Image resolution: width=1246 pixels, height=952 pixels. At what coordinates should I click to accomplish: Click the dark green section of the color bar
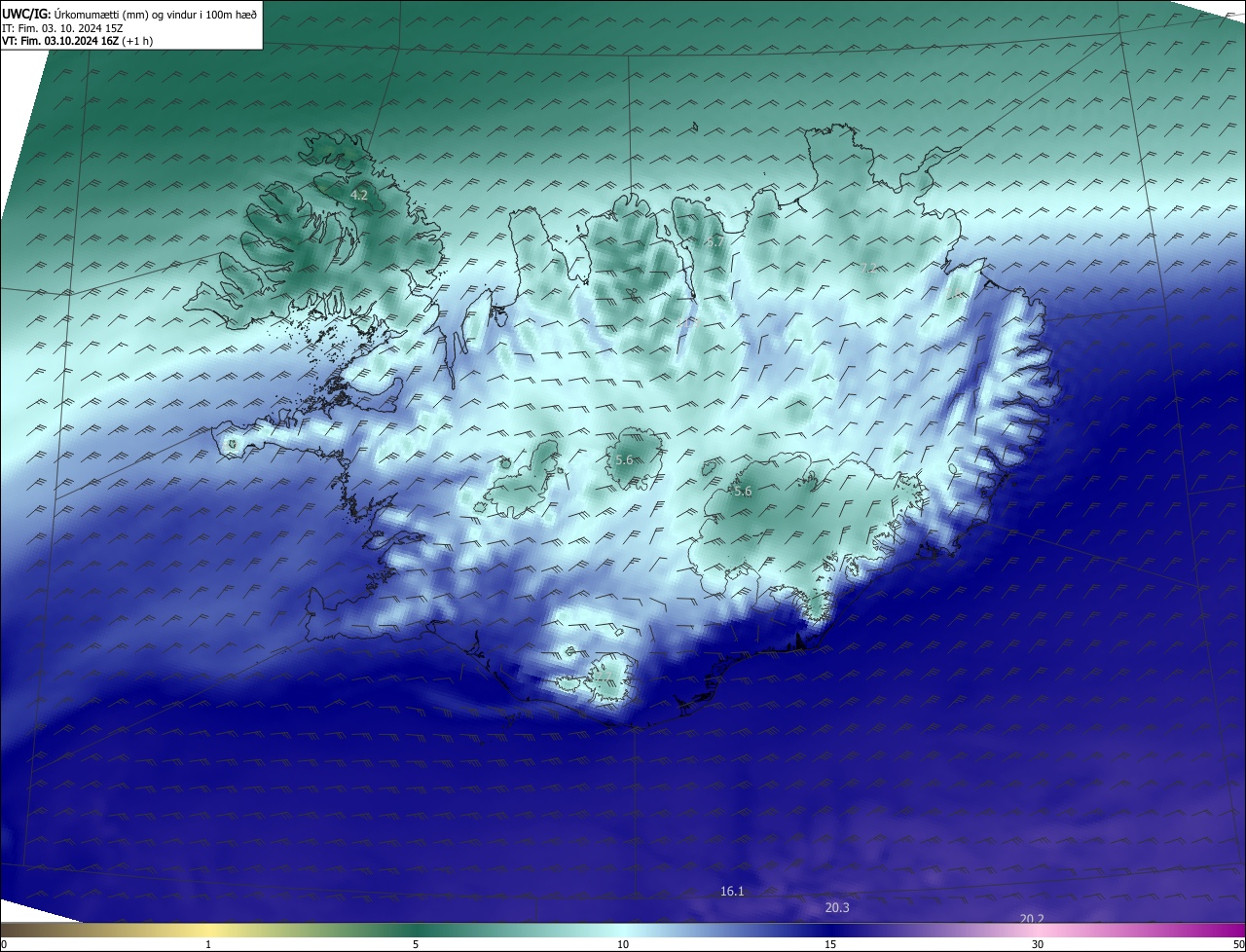pyautogui.click(x=416, y=930)
